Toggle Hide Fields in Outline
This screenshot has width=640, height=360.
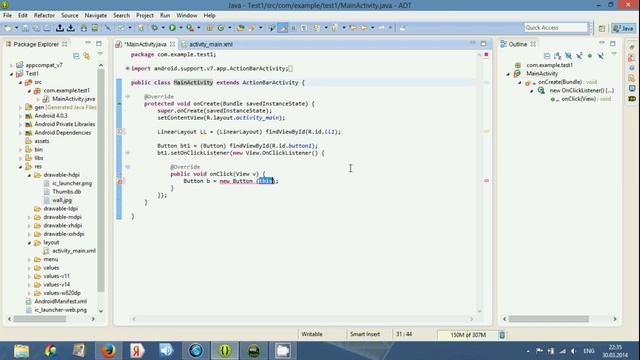(x=568, y=56)
